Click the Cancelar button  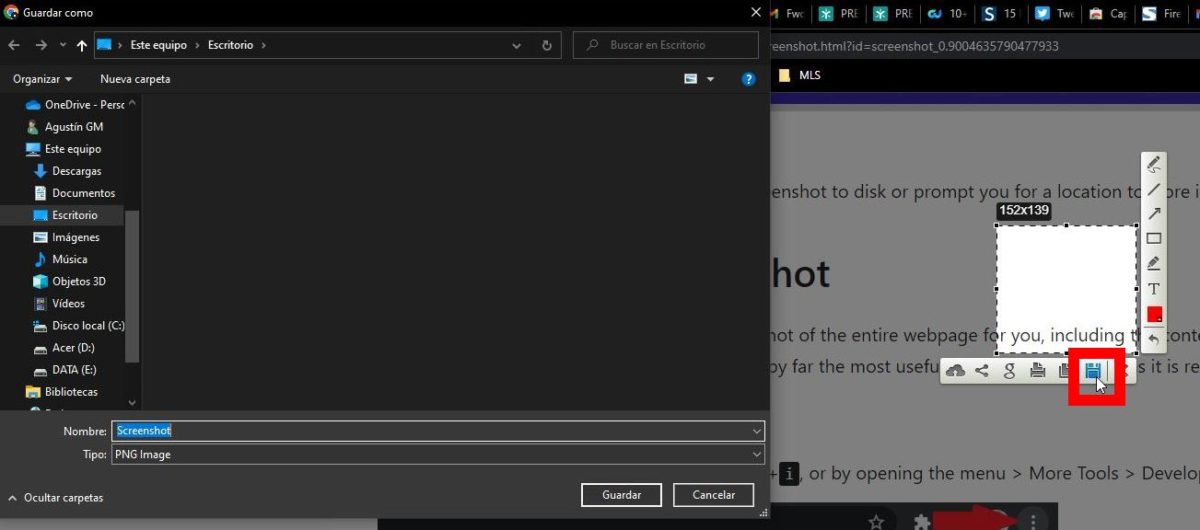[x=713, y=495]
